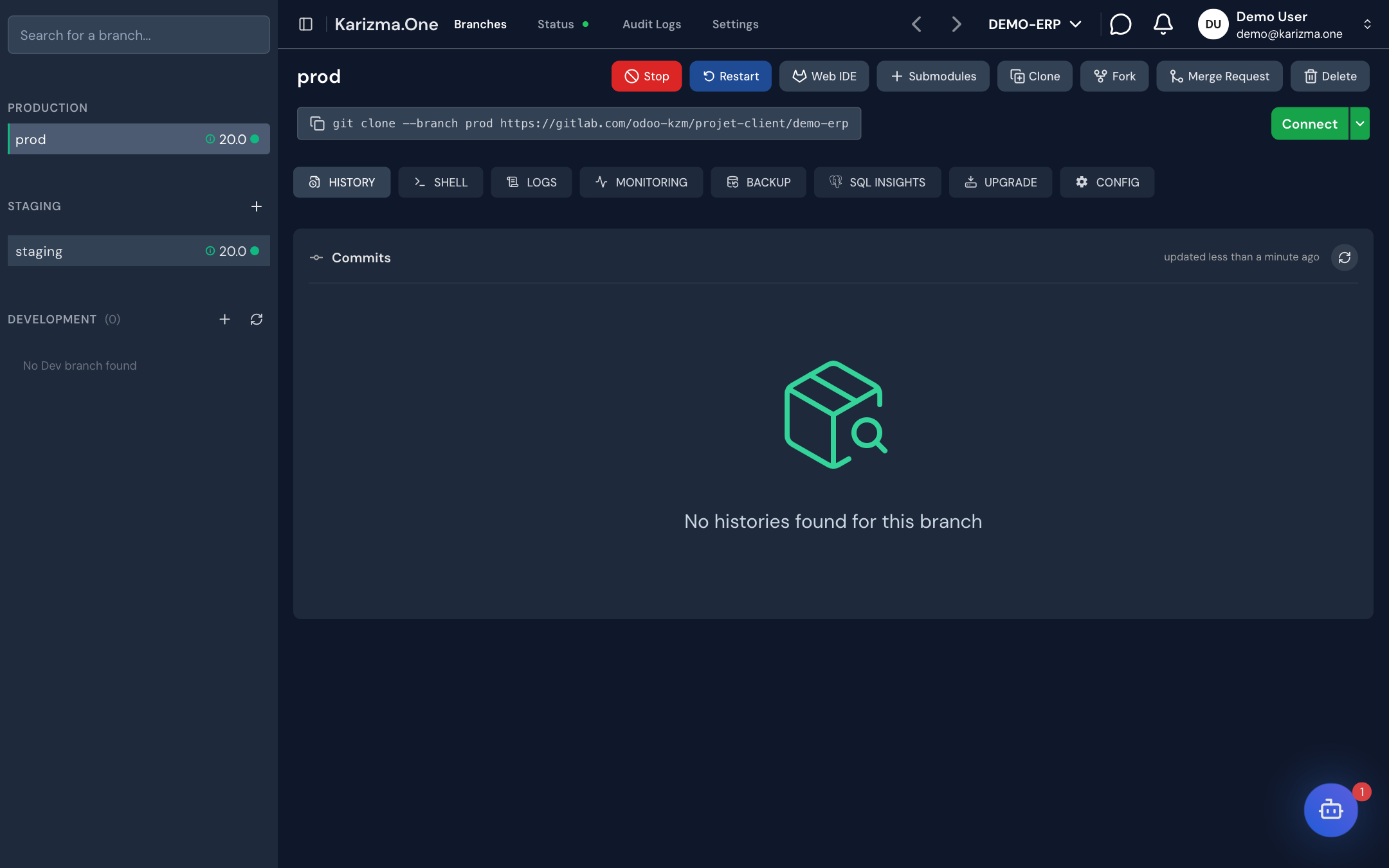The height and width of the screenshot is (868, 1389).
Task: Refresh the Commits list
Action: click(1345, 257)
